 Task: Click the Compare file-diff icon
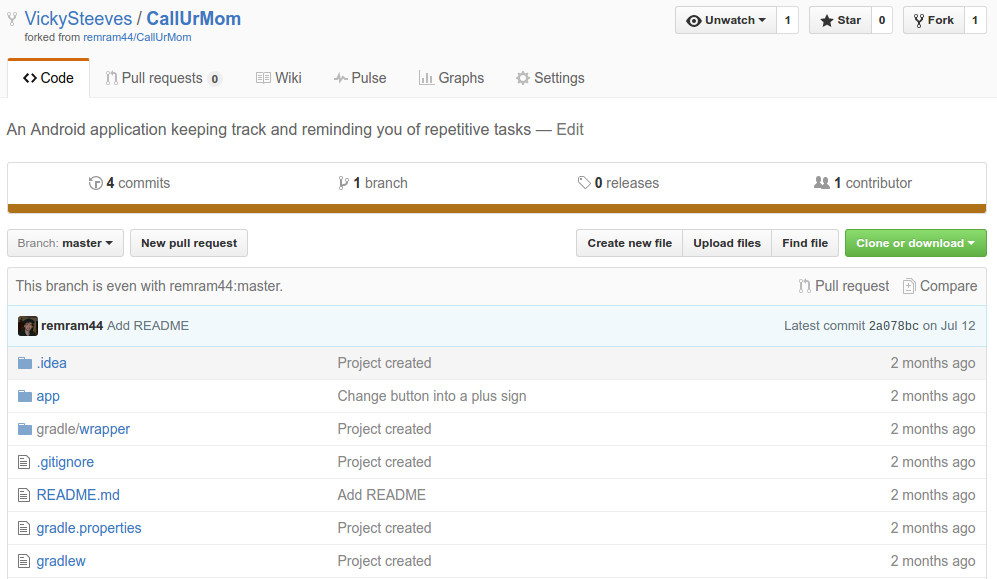click(909, 286)
